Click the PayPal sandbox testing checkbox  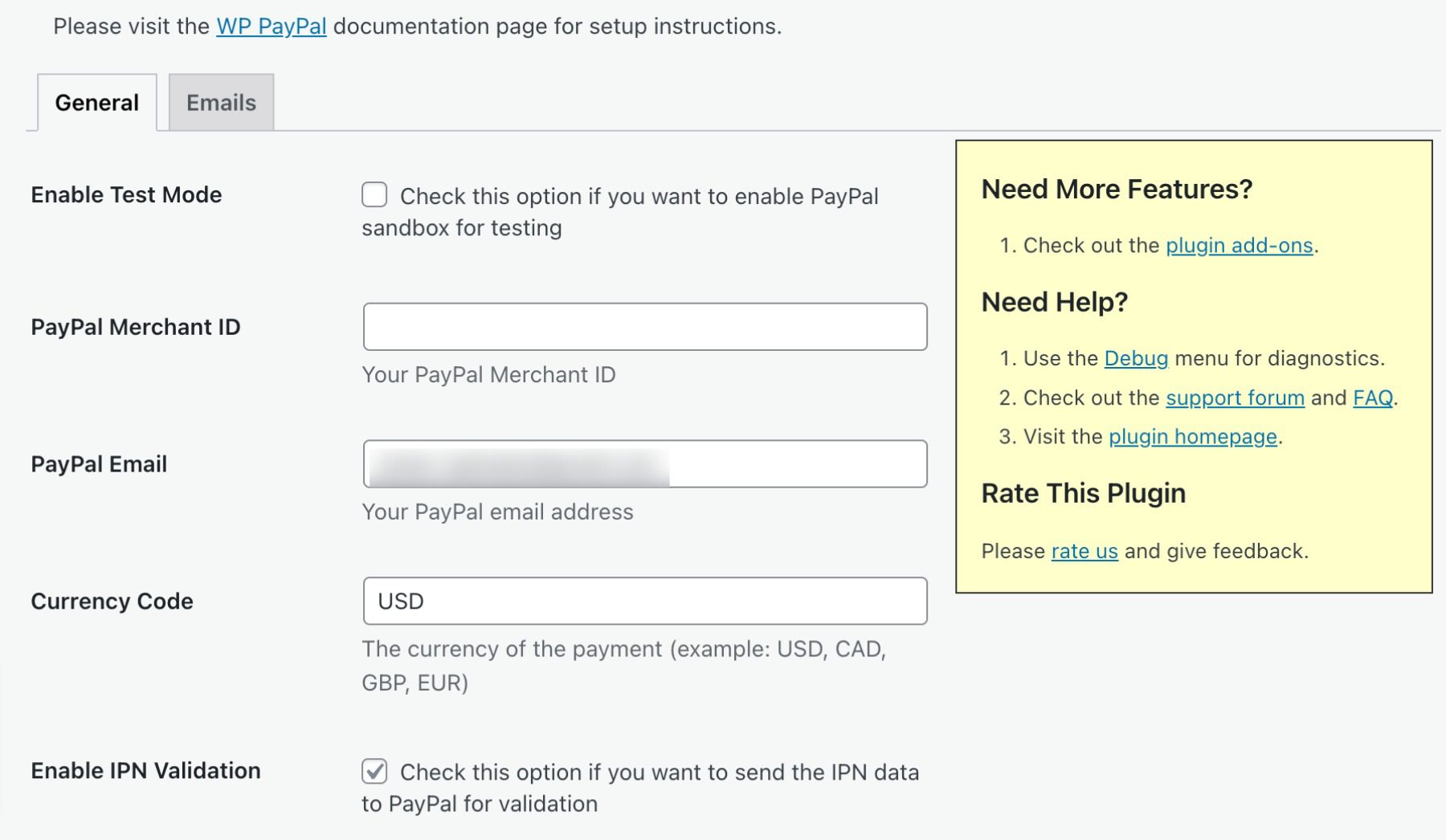(373, 194)
